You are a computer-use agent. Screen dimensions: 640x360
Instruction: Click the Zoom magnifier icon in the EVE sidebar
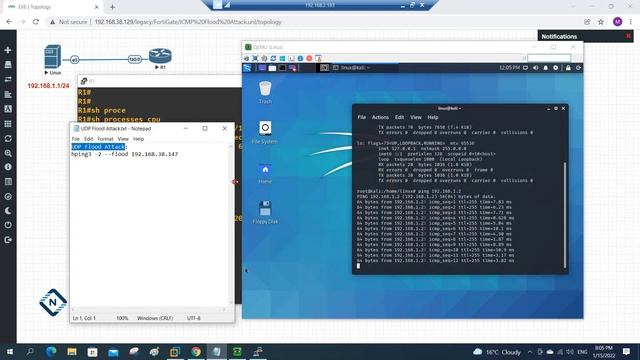tap(8, 153)
